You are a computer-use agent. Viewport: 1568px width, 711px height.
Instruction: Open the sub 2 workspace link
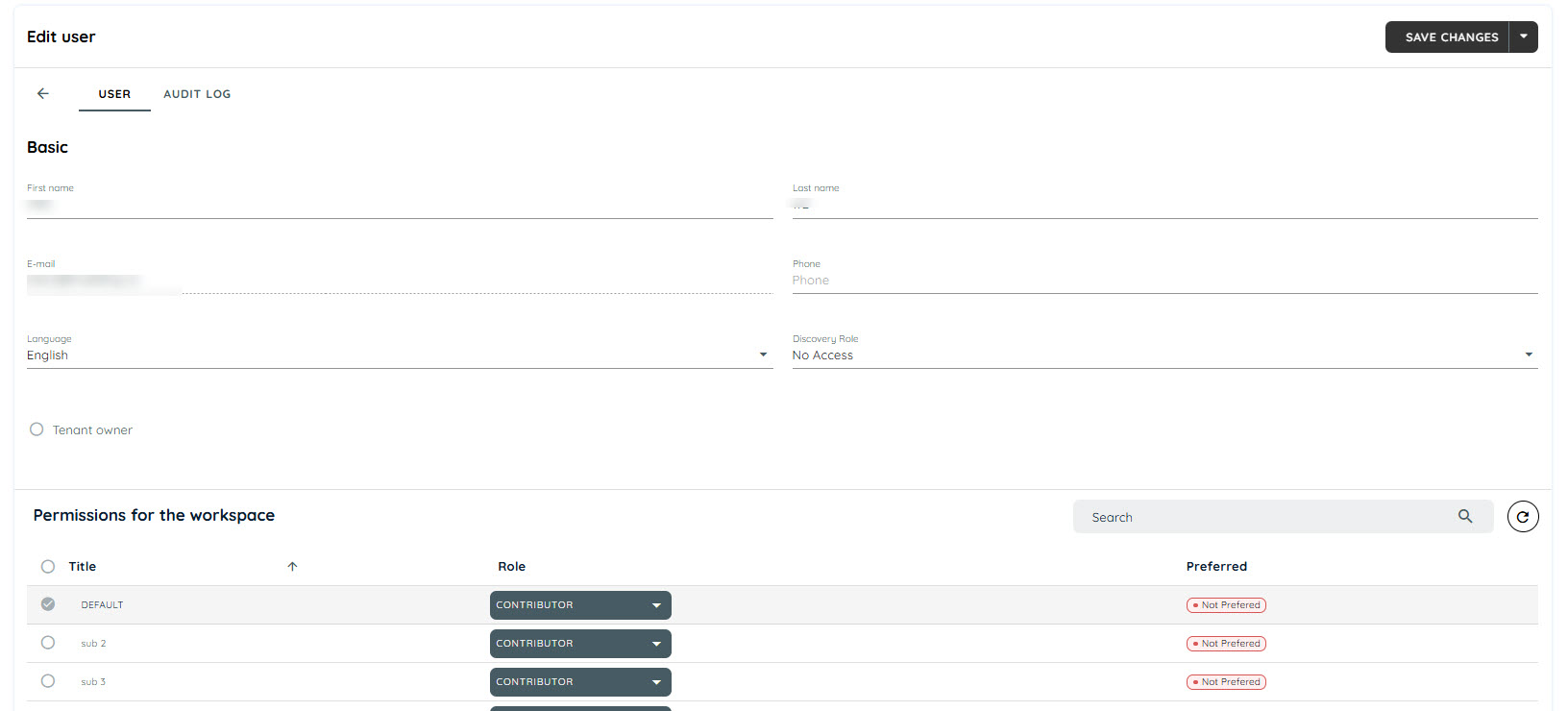(x=93, y=644)
